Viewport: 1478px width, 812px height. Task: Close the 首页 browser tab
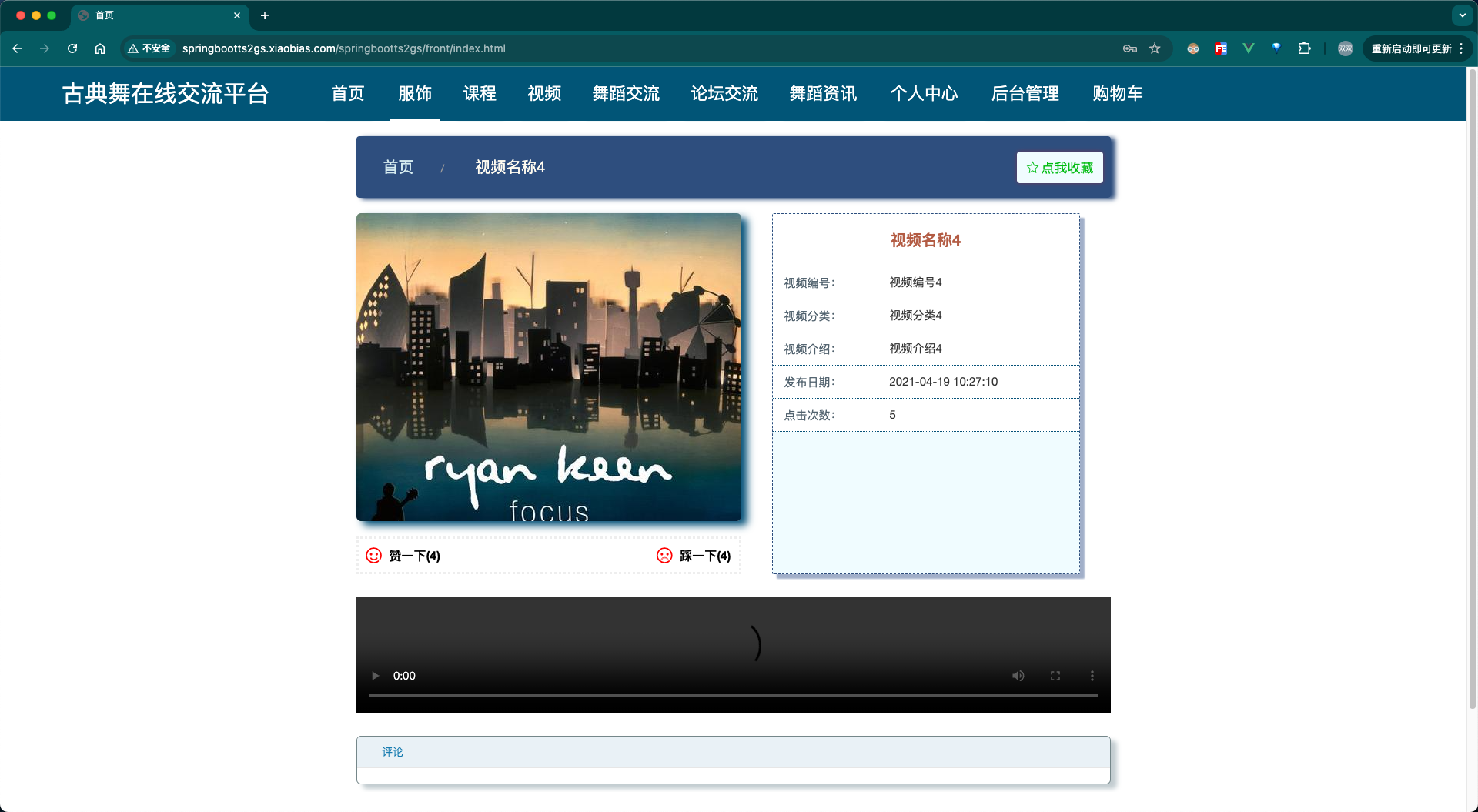click(237, 15)
